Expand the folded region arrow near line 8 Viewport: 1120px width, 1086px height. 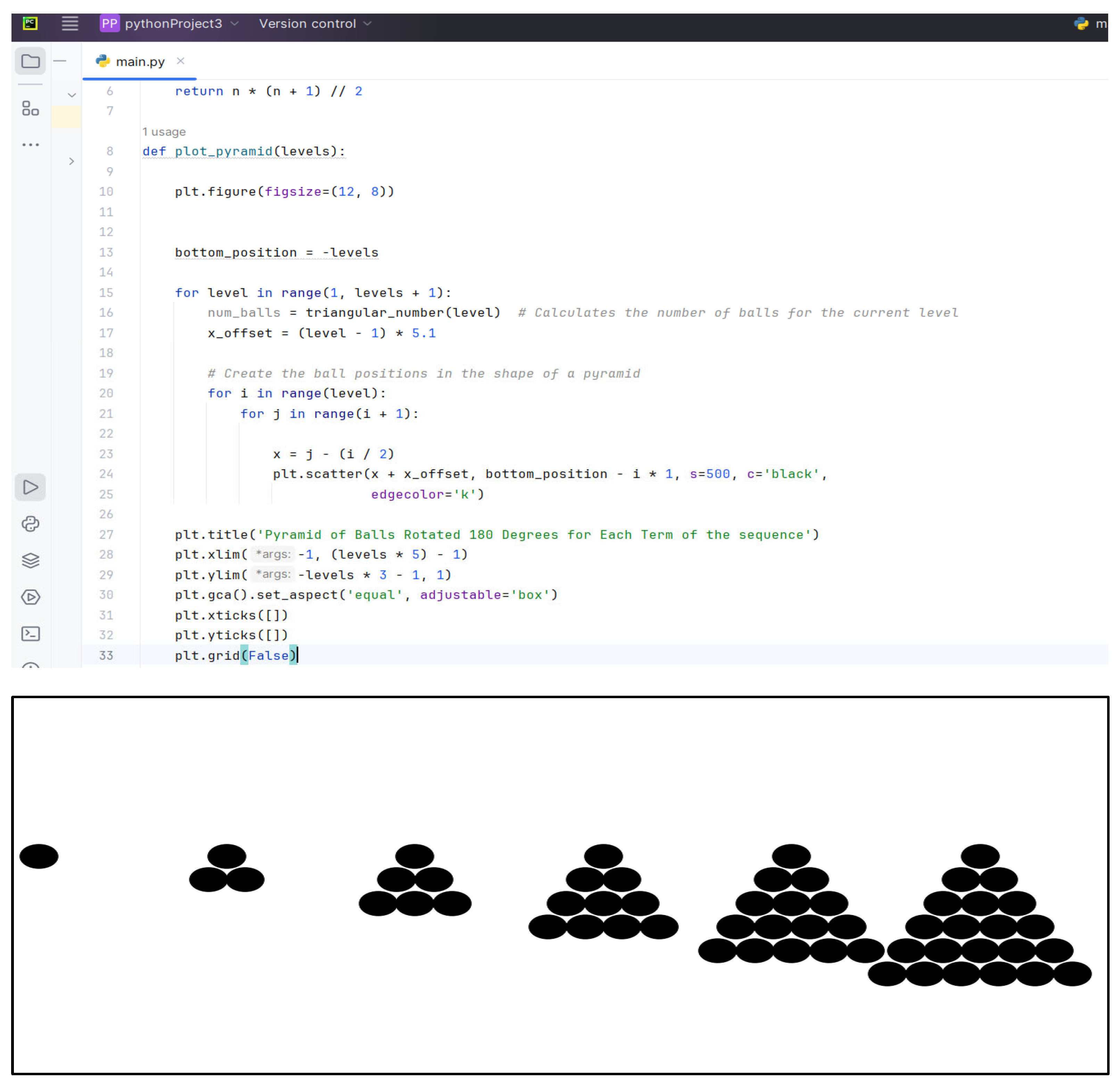(72, 161)
